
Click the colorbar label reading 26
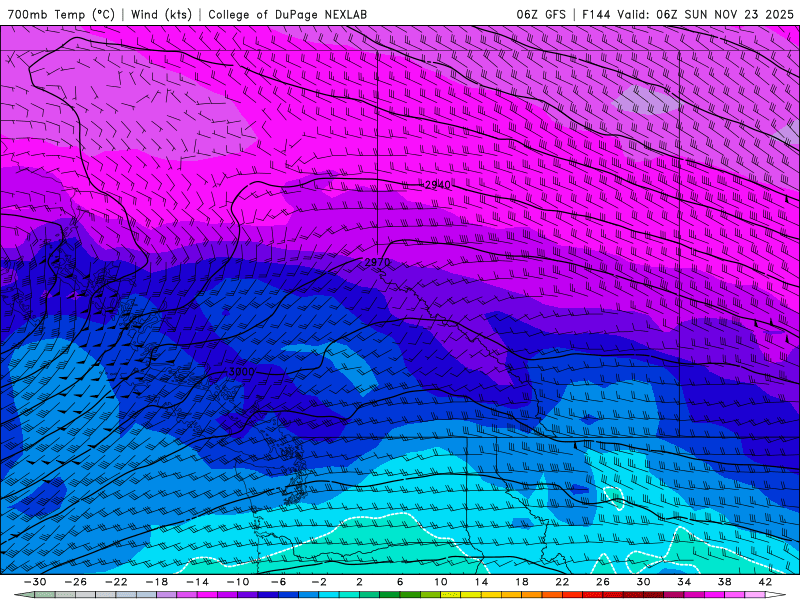click(x=603, y=582)
